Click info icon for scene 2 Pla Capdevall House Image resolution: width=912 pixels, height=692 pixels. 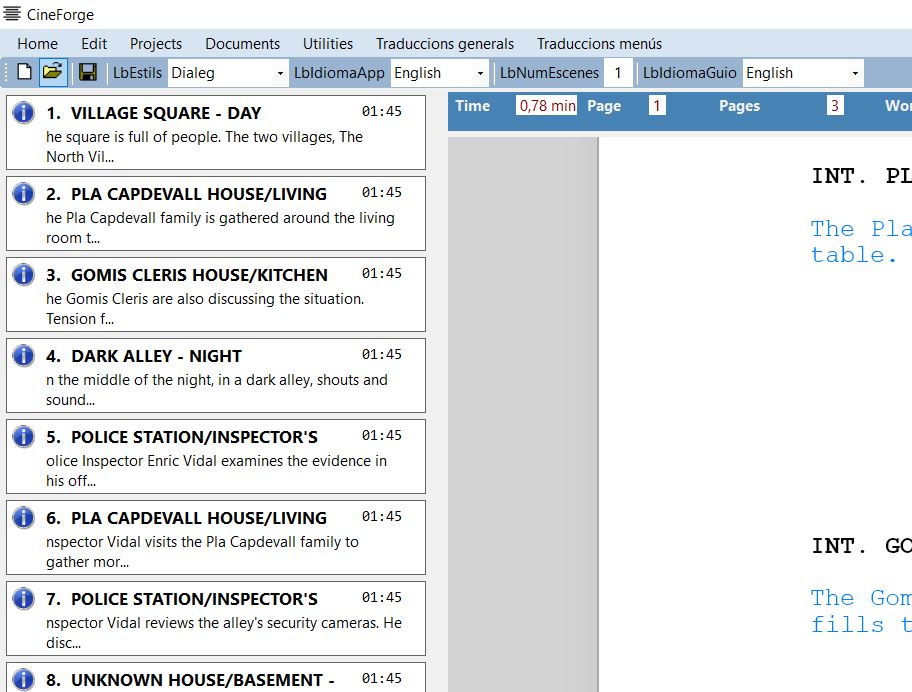pos(23,193)
